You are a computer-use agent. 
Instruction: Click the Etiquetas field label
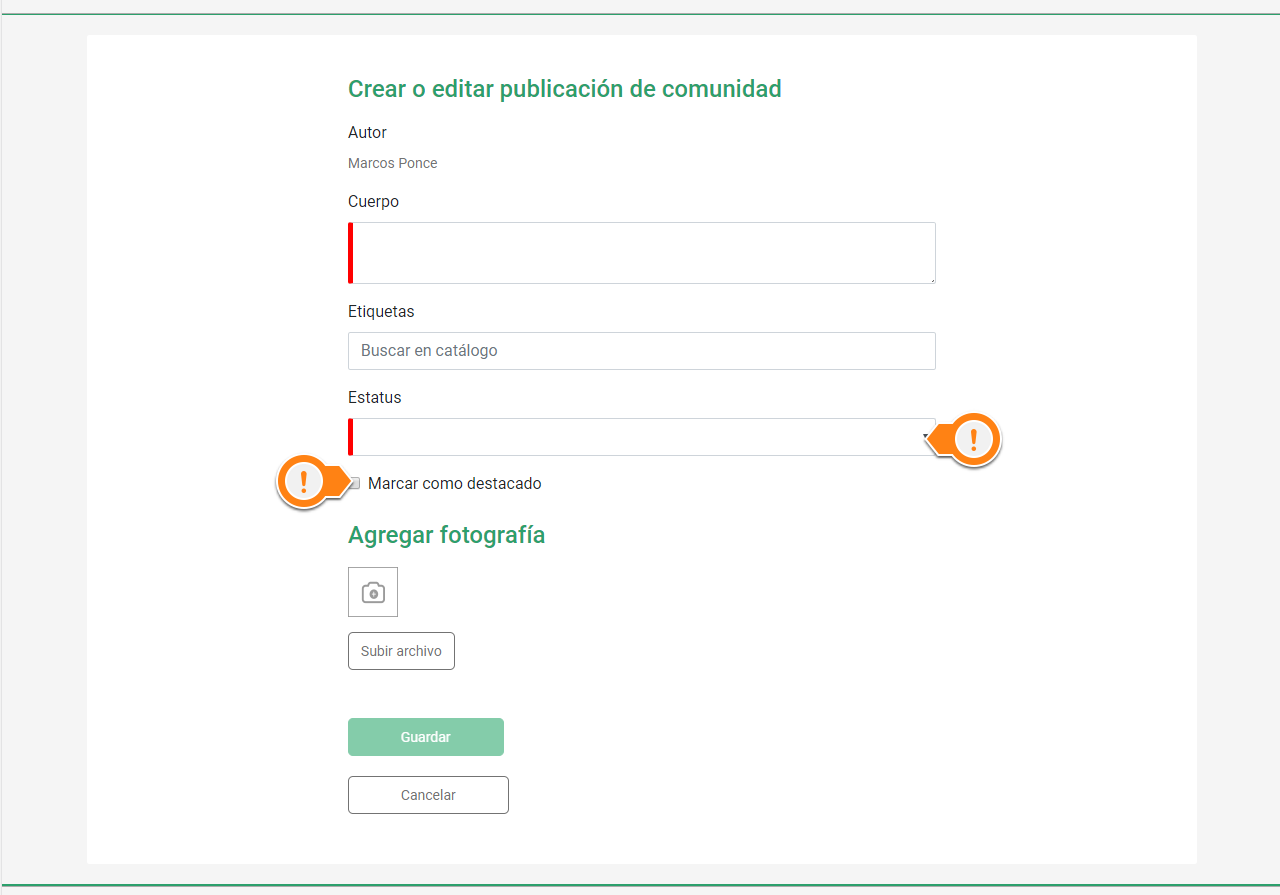pyautogui.click(x=381, y=311)
